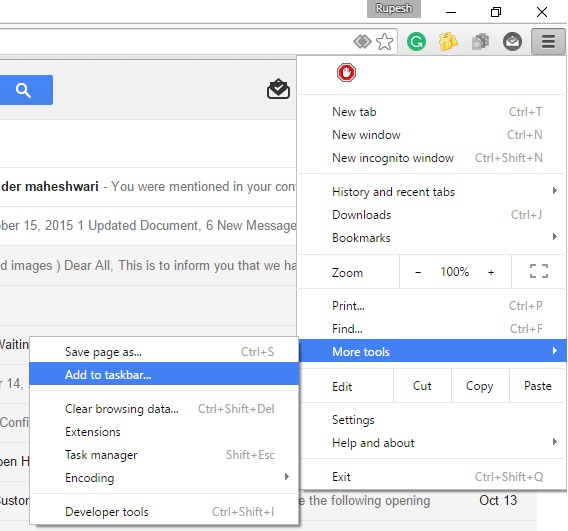568x531 pixels.
Task: Open Extensions from More tools submenu
Action: pos(164,432)
